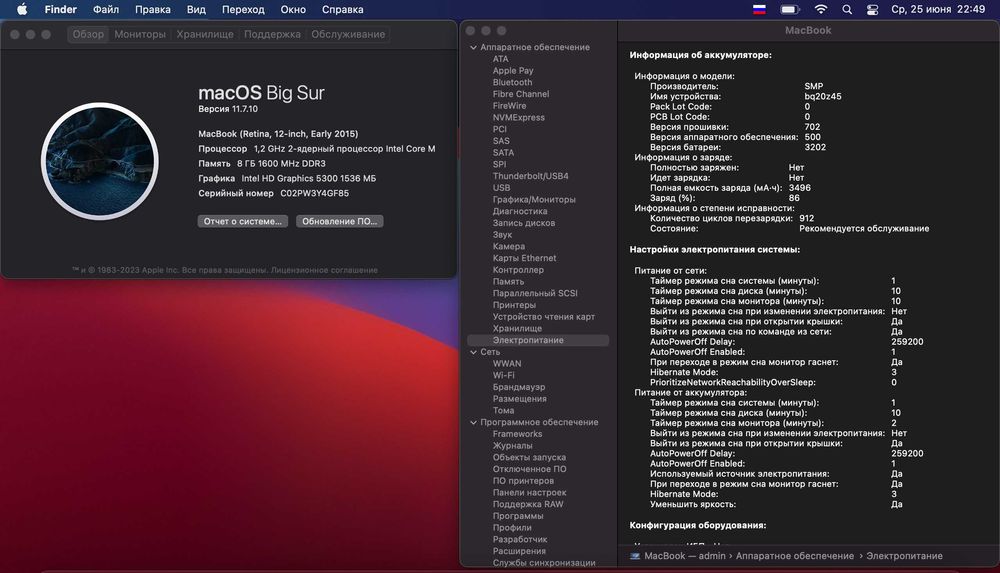Click serial number C02PW3Y4GF85
Image resolution: width=1000 pixels, height=573 pixels.
[x=314, y=193]
